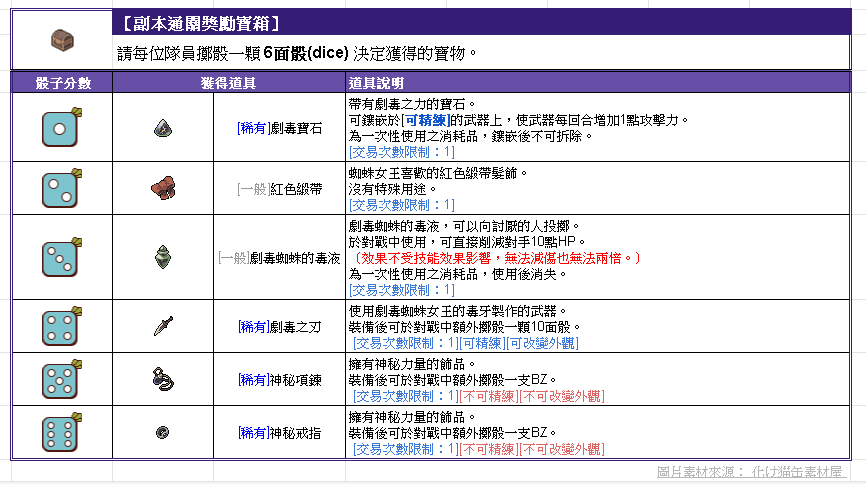Click the green venom bottle icon

tap(163, 257)
